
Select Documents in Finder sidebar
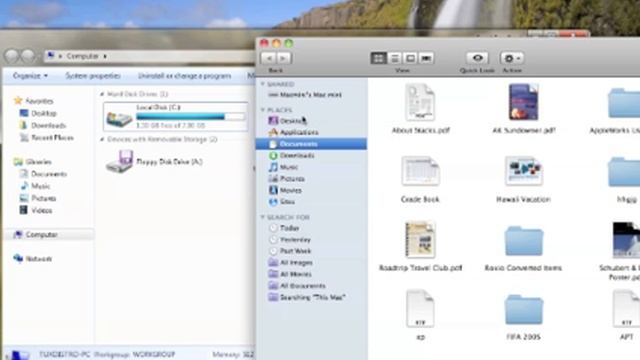(311, 144)
